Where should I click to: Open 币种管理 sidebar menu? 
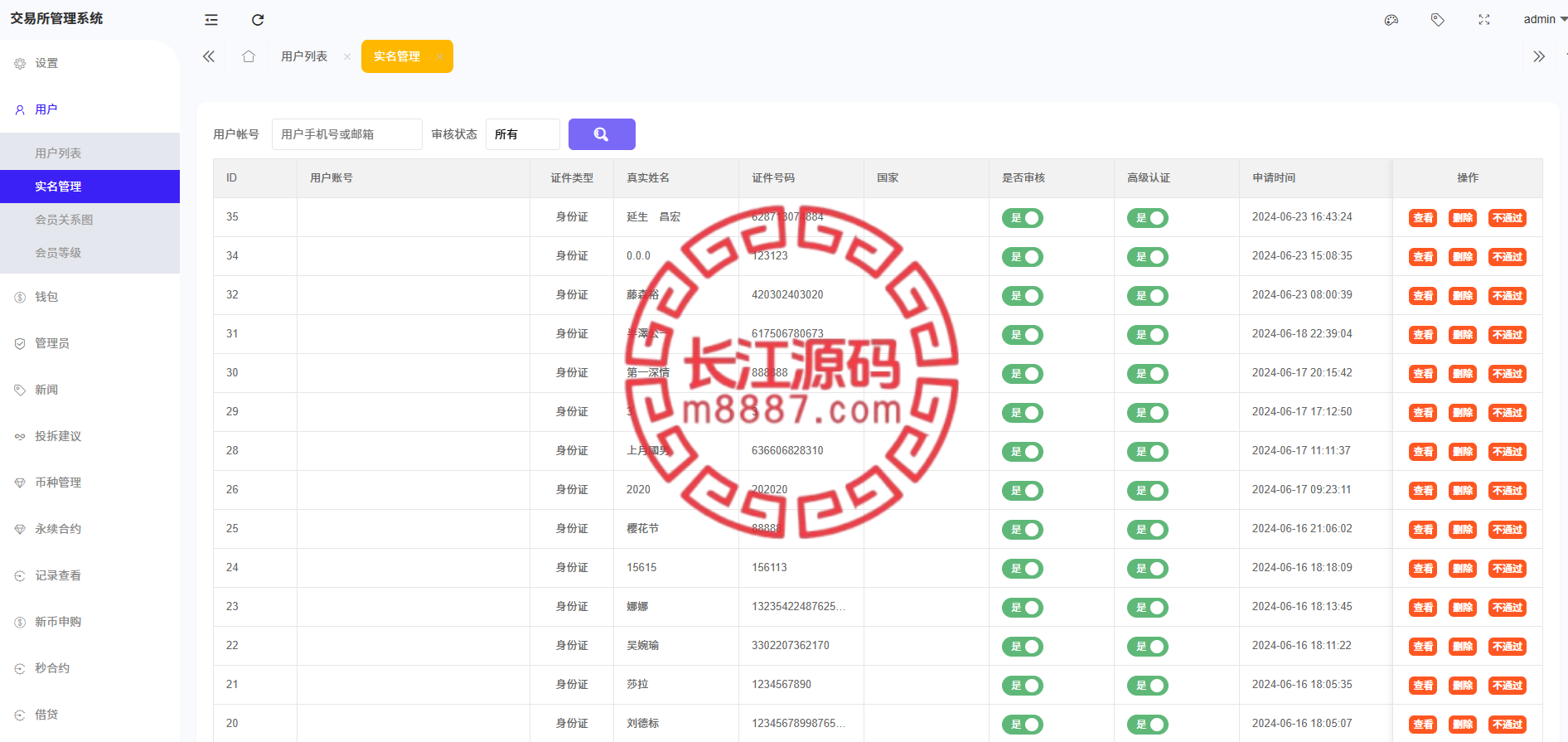pyautogui.click(x=90, y=483)
